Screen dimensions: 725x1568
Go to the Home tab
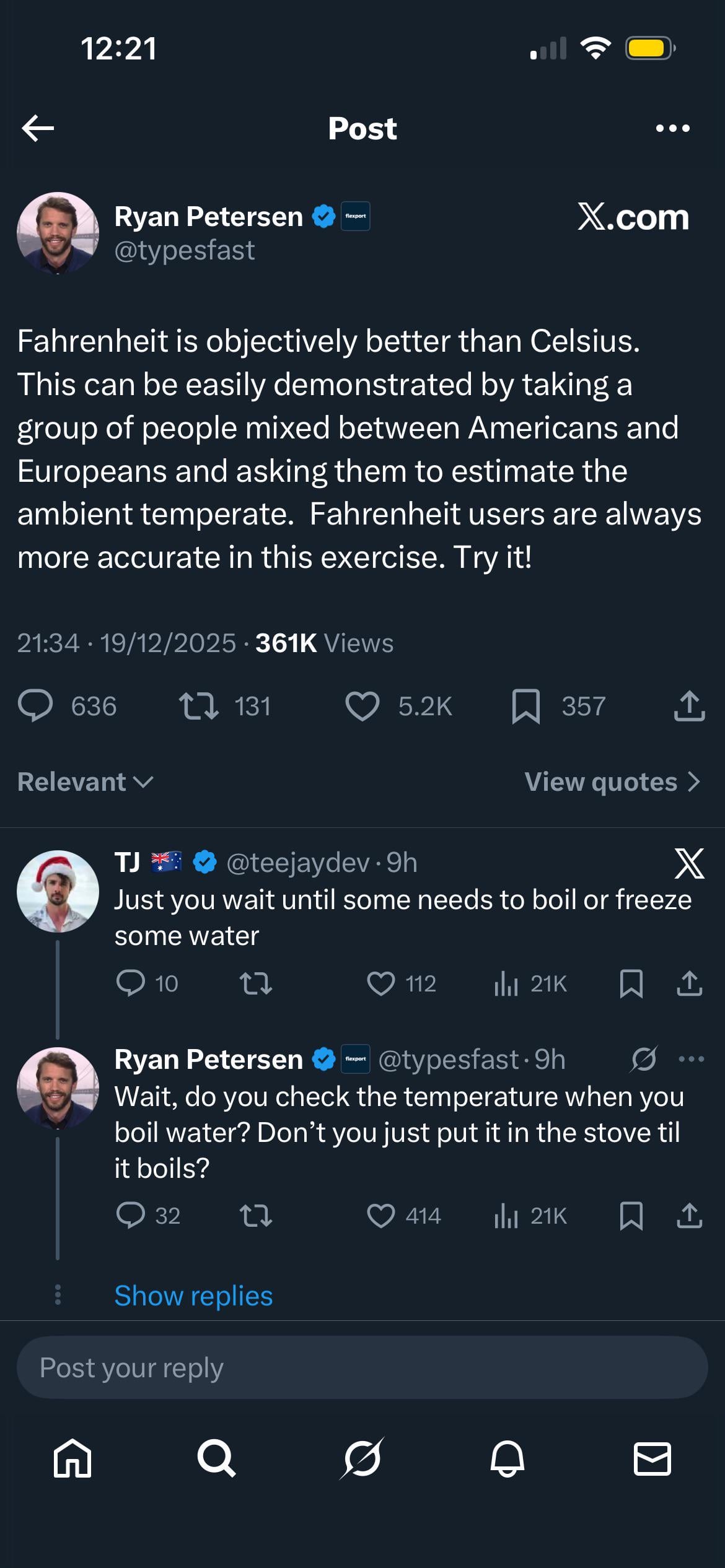(72, 1458)
